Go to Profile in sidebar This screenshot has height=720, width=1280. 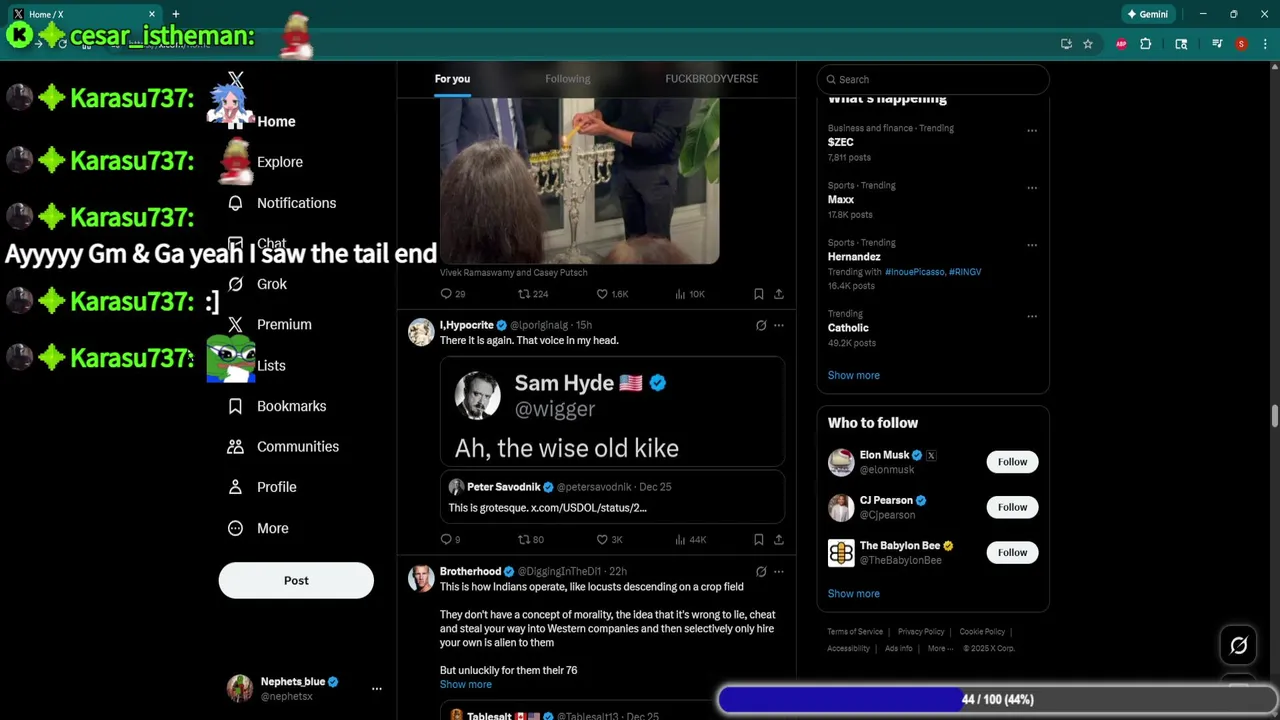(262, 487)
